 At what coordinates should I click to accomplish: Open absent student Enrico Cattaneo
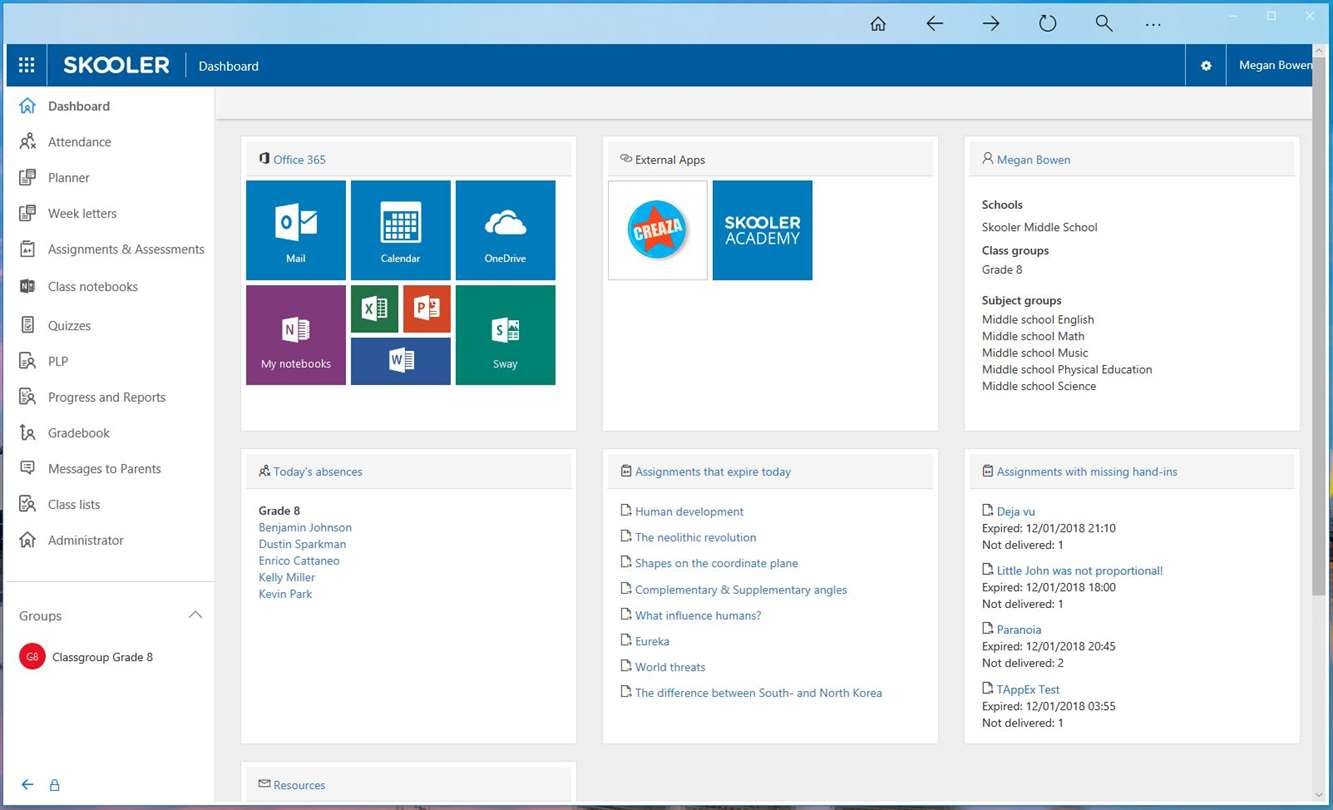pos(299,561)
